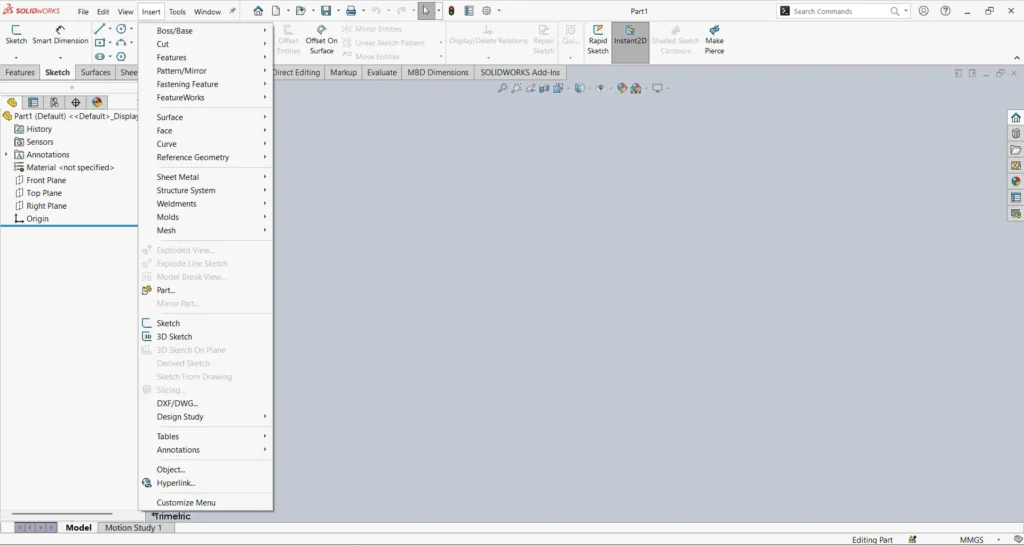Open the Options gear dropdown arrow
Image resolution: width=1024 pixels, height=545 pixels.
(x=499, y=11)
